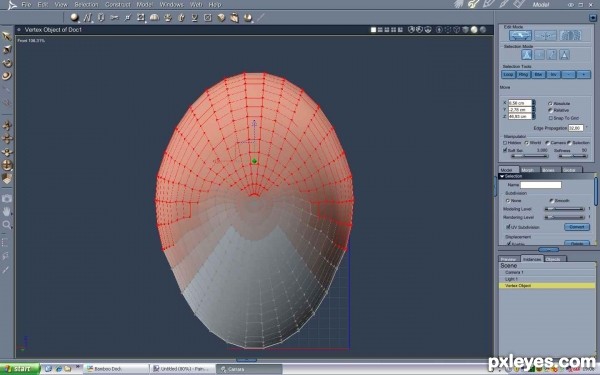Open the Windows menu
The width and height of the screenshot is (600, 375).
click(x=171, y=5)
